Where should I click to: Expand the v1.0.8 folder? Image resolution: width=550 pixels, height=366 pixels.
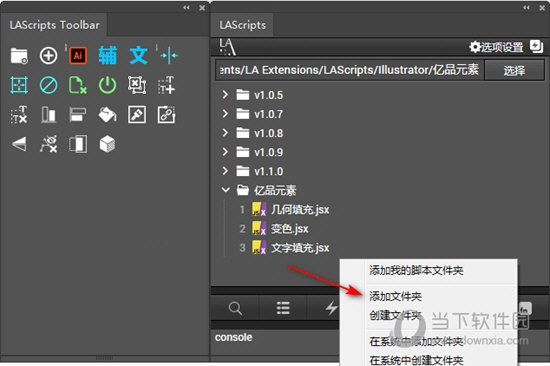pyautogui.click(x=225, y=133)
